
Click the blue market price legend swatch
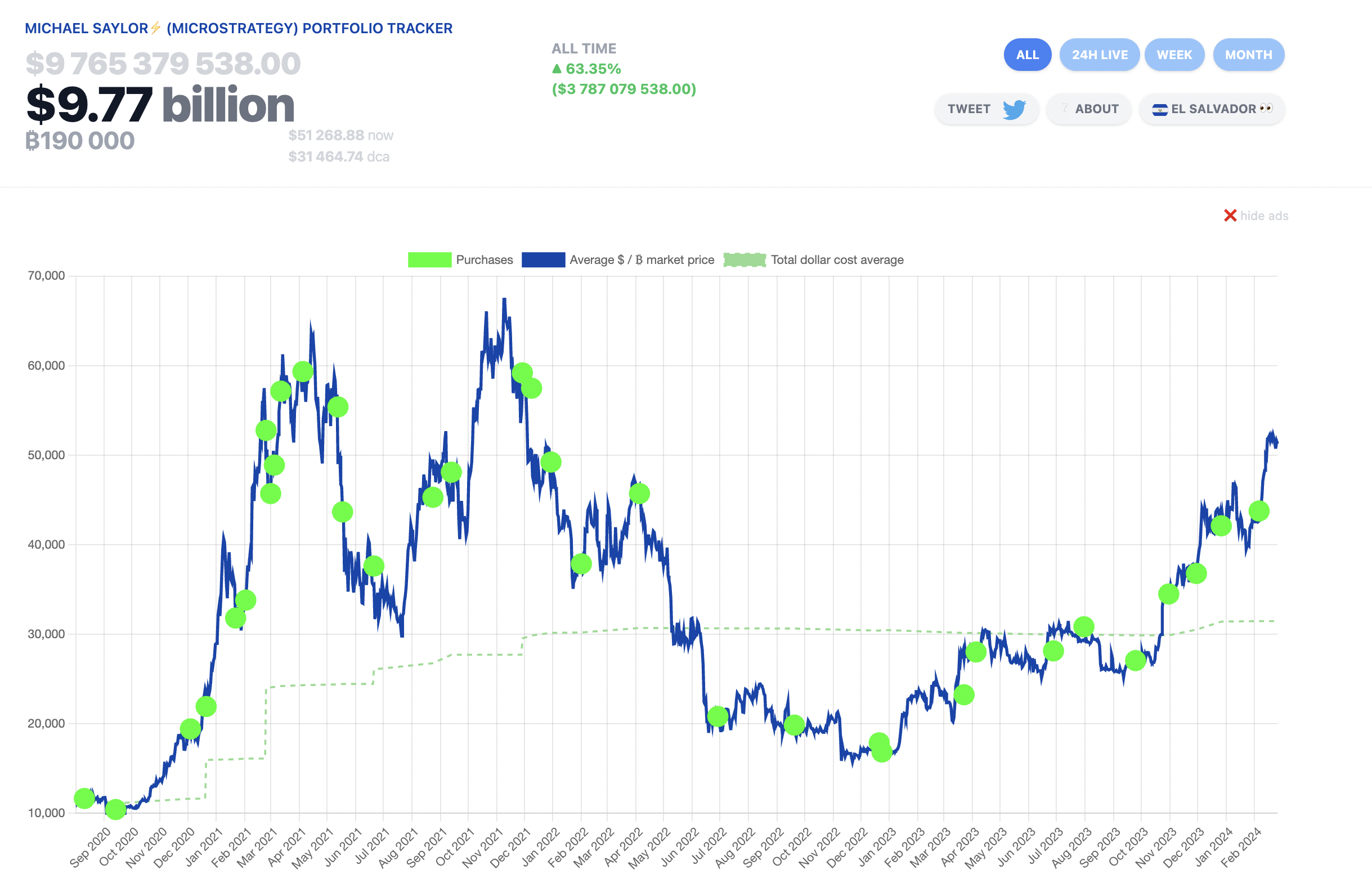pos(543,260)
